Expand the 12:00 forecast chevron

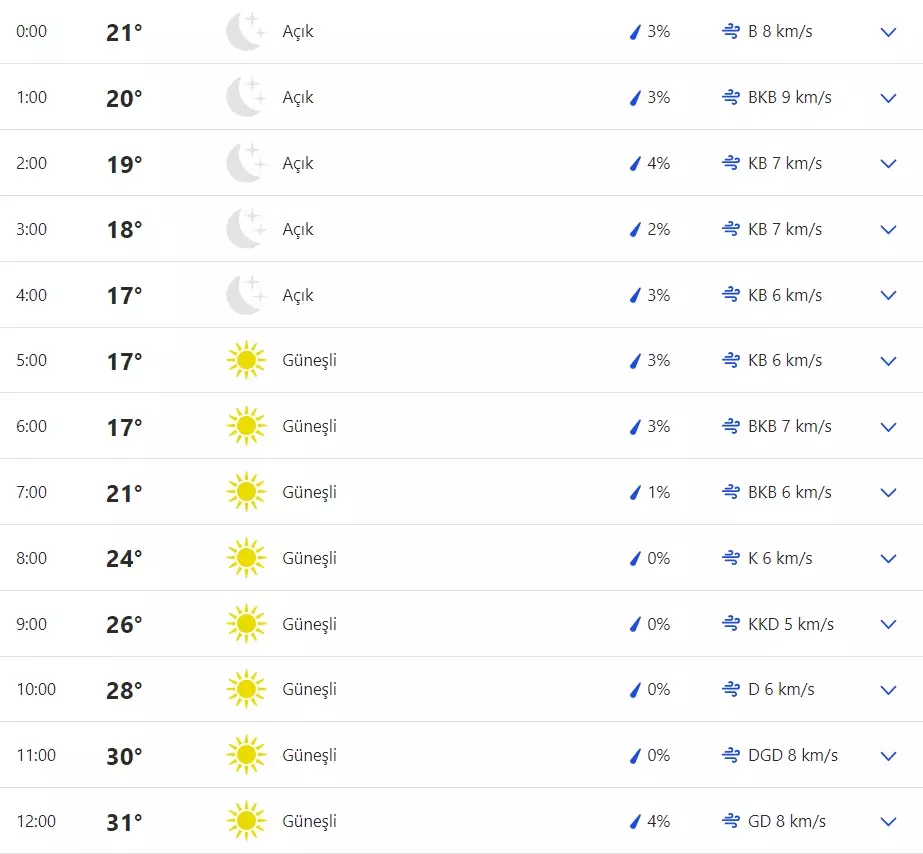pyautogui.click(x=888, y=821)
